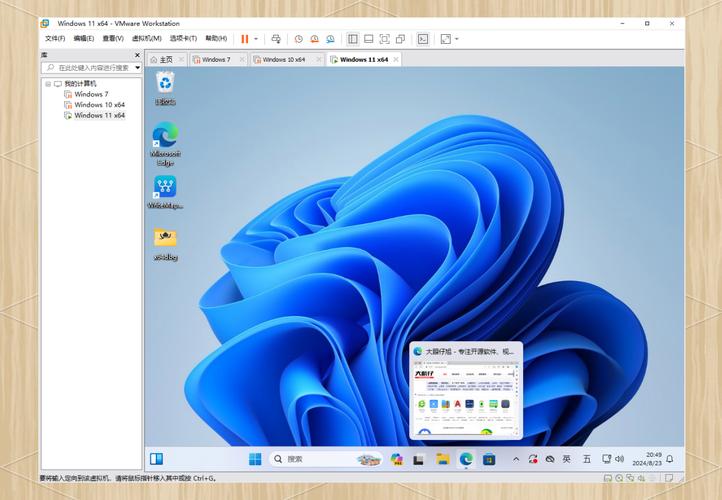The image size is (722, 500).
Task: Click the Send Ctrl+Alt+Del toolbar icon
Action: tap(276, 39)
